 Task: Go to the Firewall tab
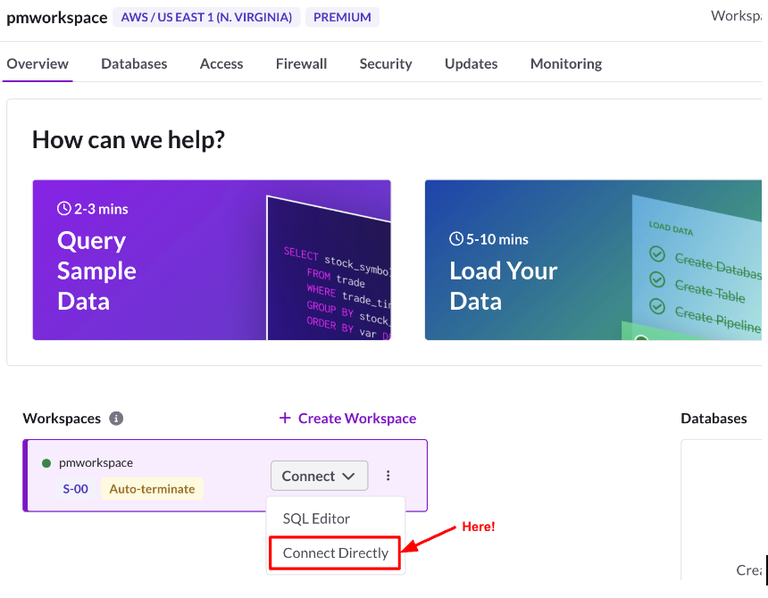(301, 64)
